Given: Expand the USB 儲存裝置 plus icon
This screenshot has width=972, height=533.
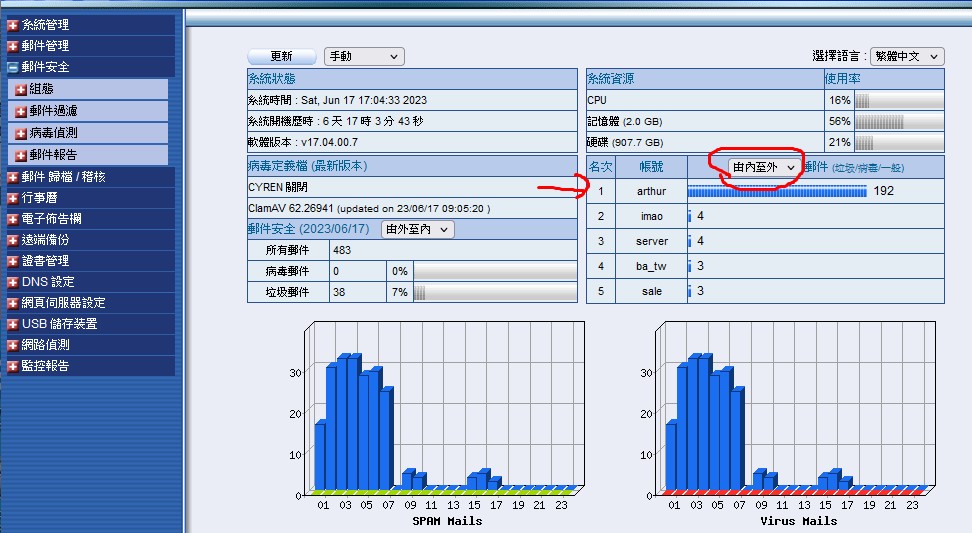Looking at the screenshot, I should point(13,324).
